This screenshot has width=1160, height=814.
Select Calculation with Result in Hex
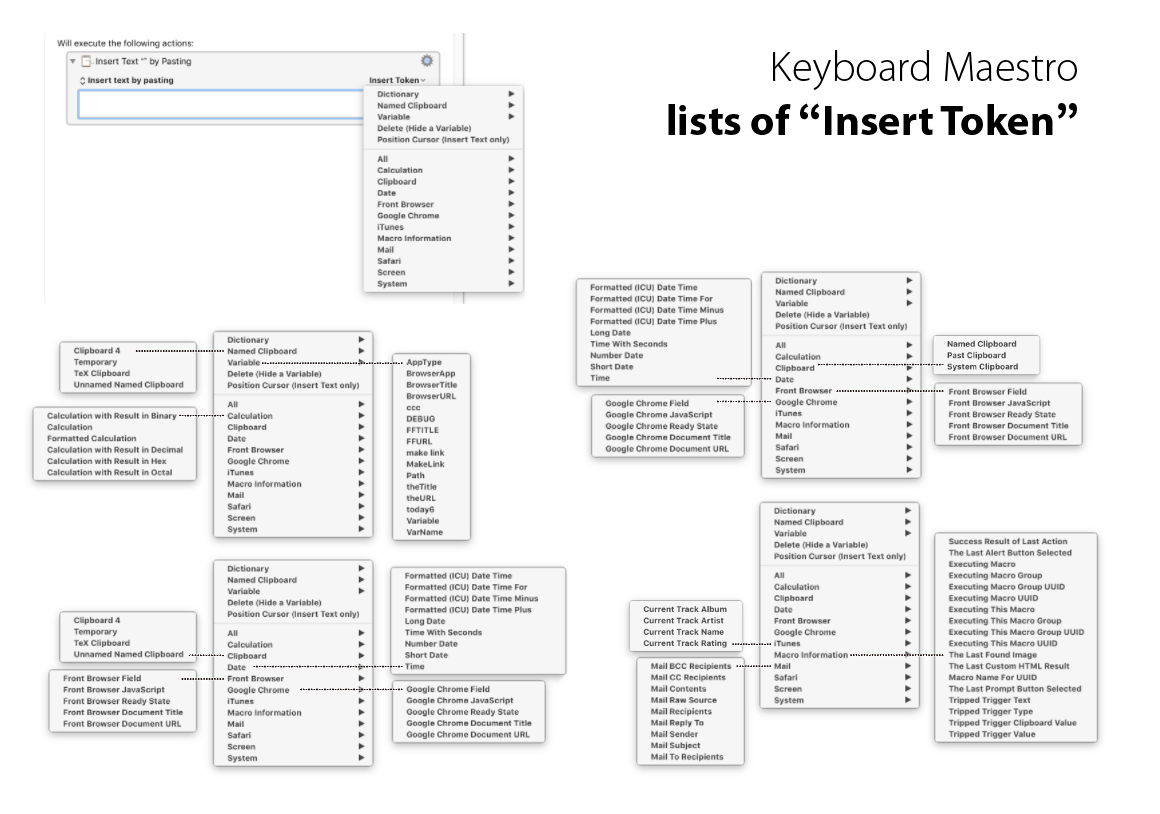(x=107, y=460)
